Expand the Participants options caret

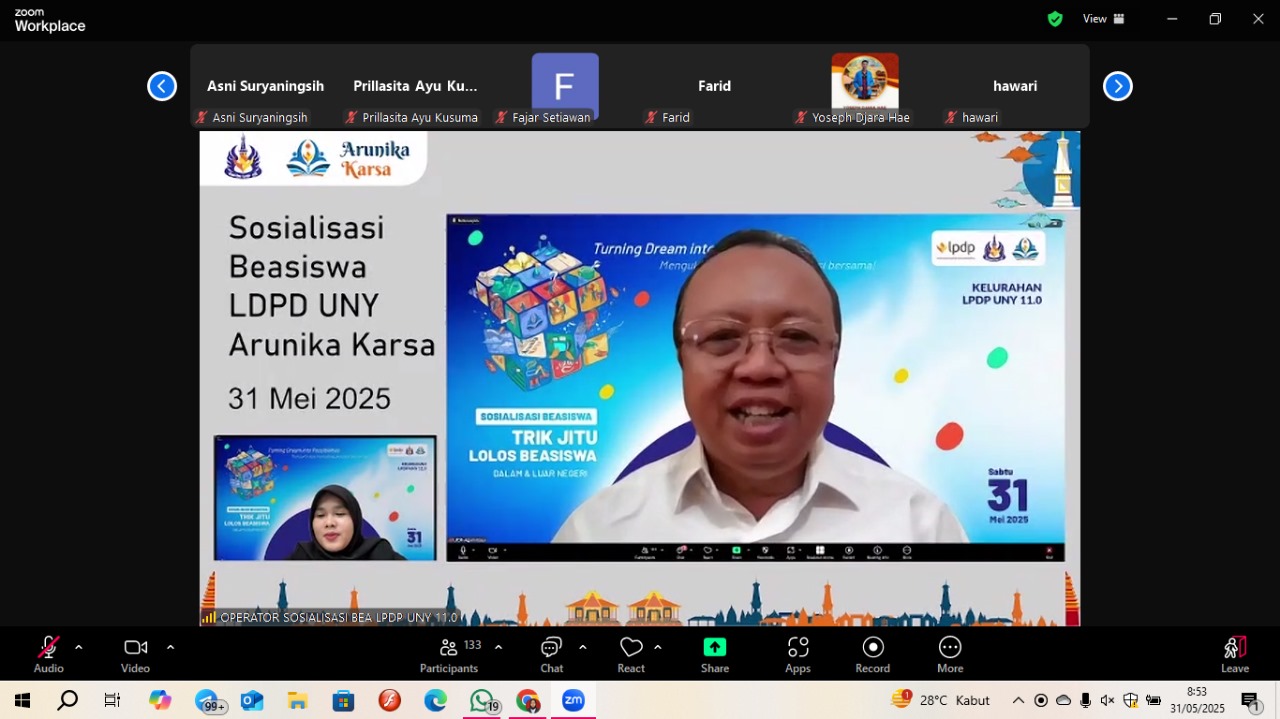[498, 647]
